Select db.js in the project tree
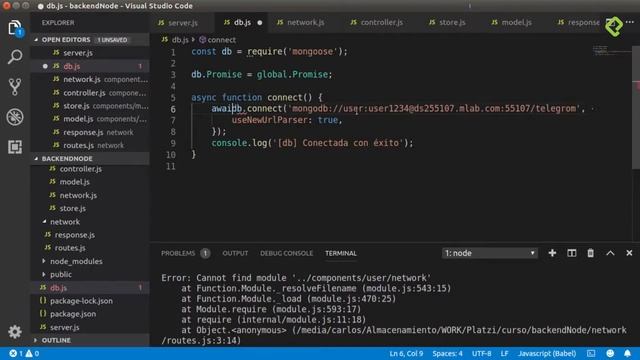Image resolution: width=640 pixels, height=360 pixels. coord(90,288)
